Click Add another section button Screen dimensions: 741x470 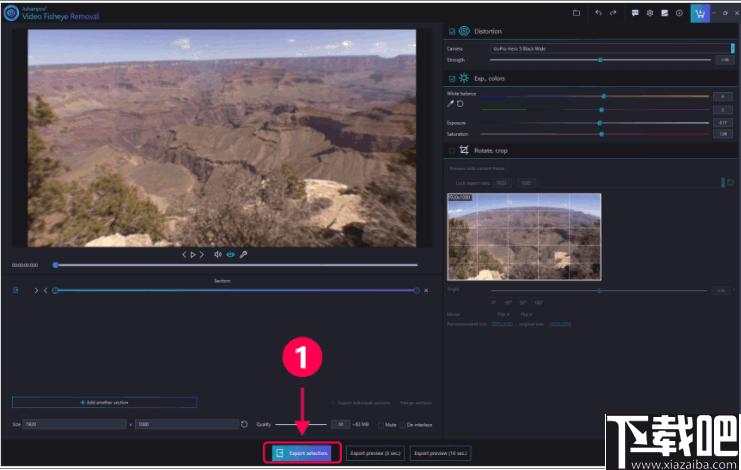point(104,403)
